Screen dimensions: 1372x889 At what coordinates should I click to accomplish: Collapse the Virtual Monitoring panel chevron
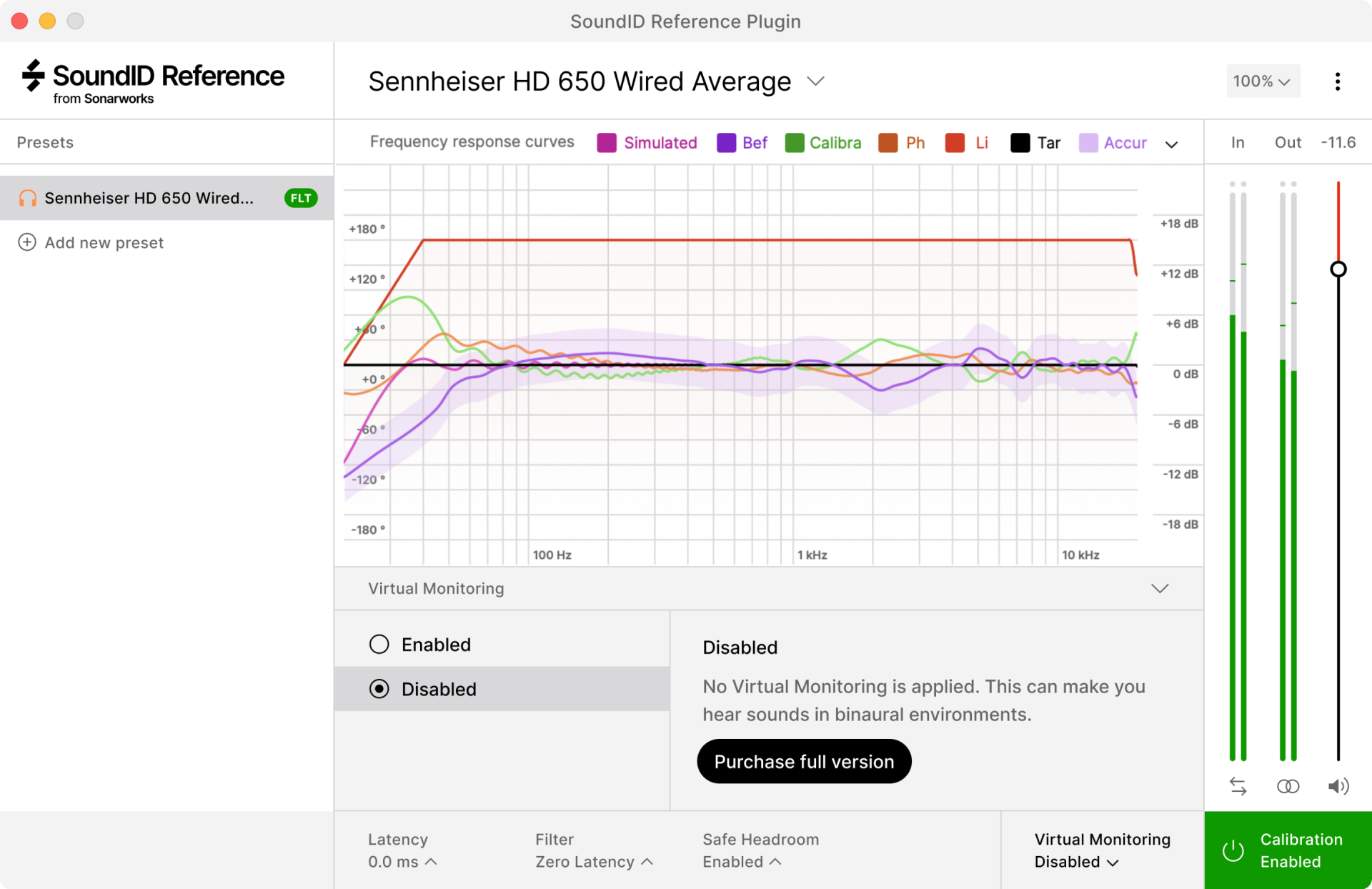tap(1160, 588)
